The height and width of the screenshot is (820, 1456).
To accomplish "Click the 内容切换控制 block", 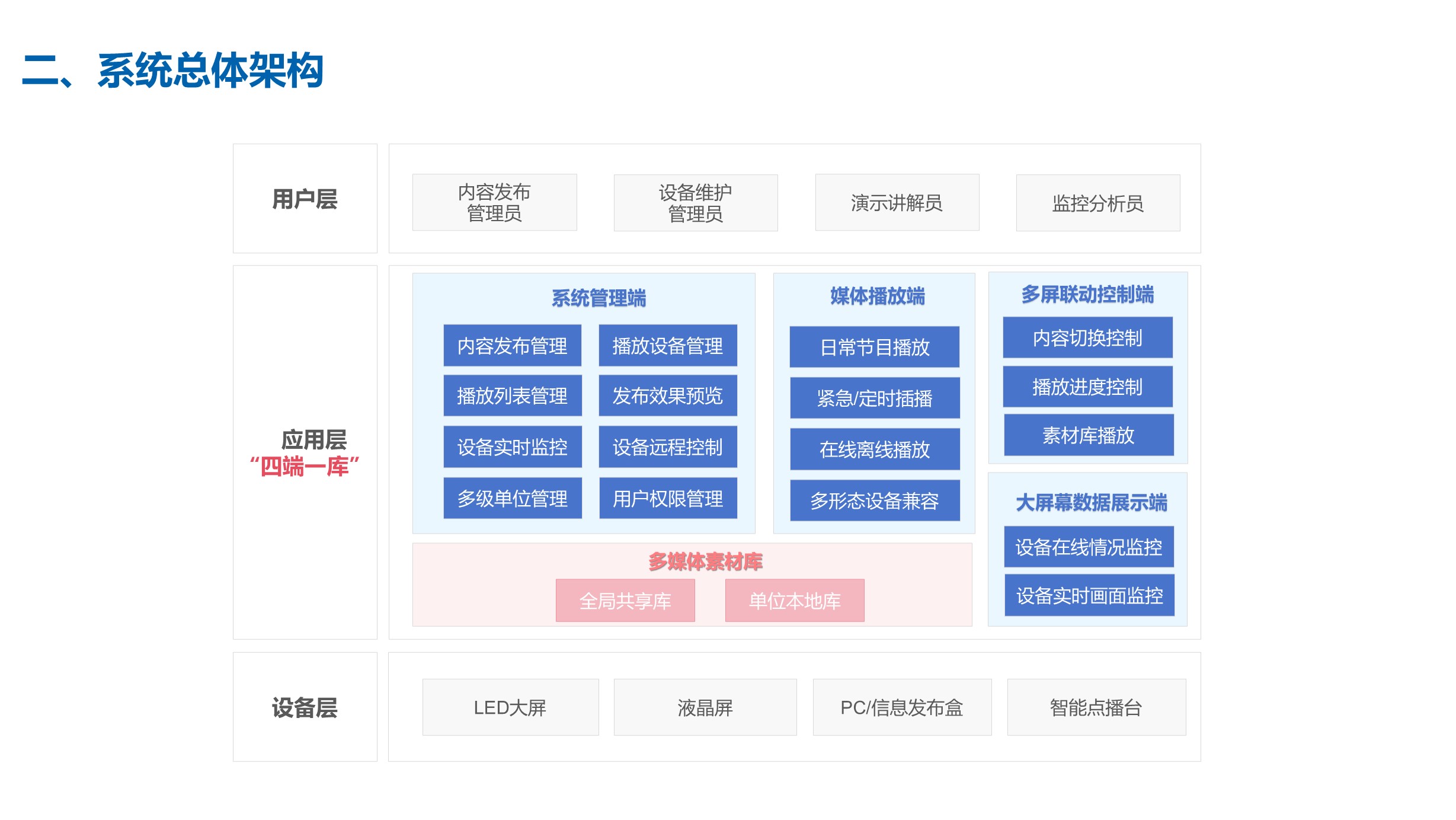I will tap(1087, 337).
